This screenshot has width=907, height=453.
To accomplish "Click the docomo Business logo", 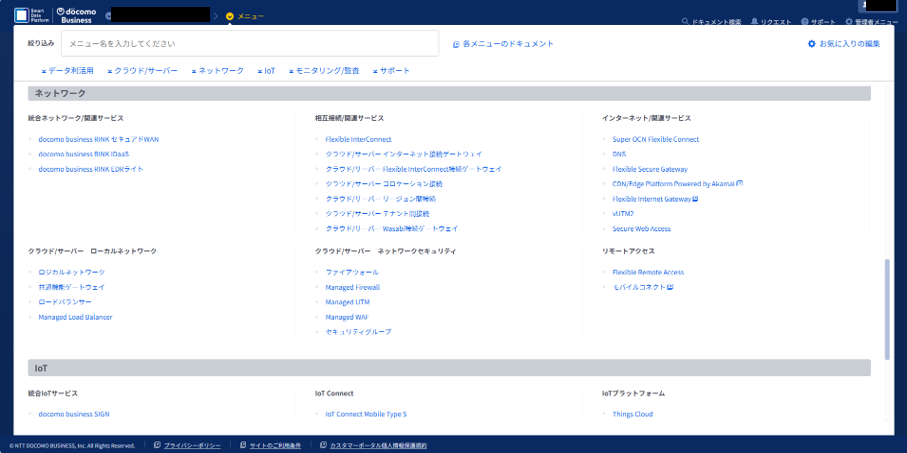I will 76,16.
